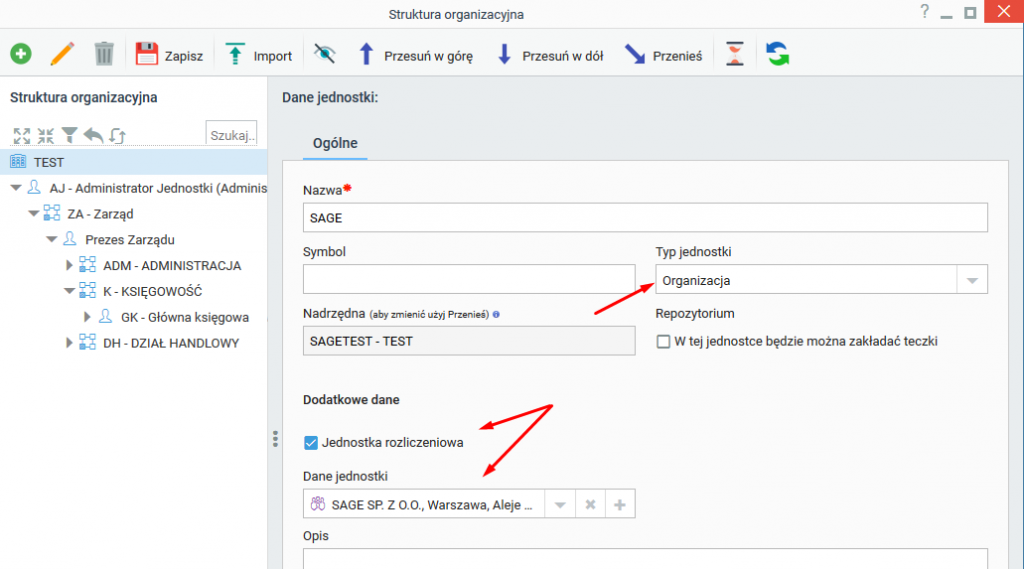Click the Zapisz save button
Screen dimensions: 1024x569
170,55
